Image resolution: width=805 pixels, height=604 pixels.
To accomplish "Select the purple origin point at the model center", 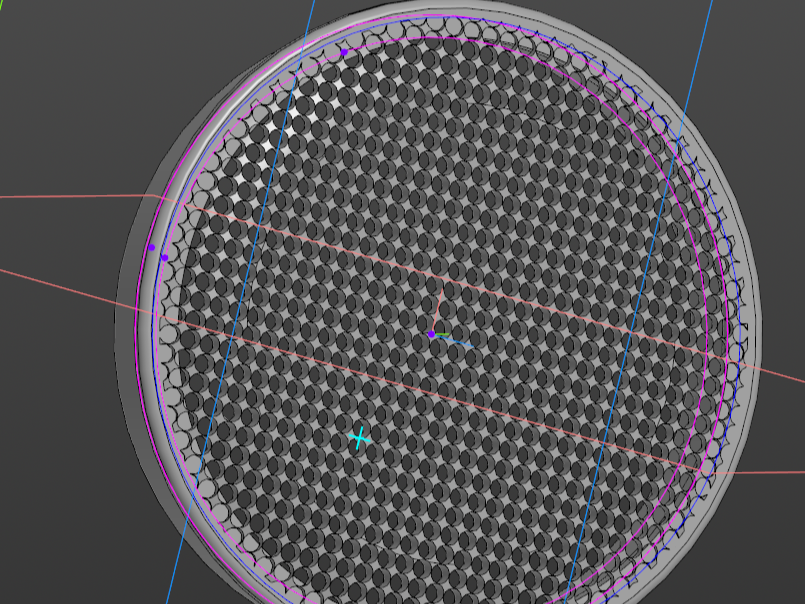I will tap(431, 334).
